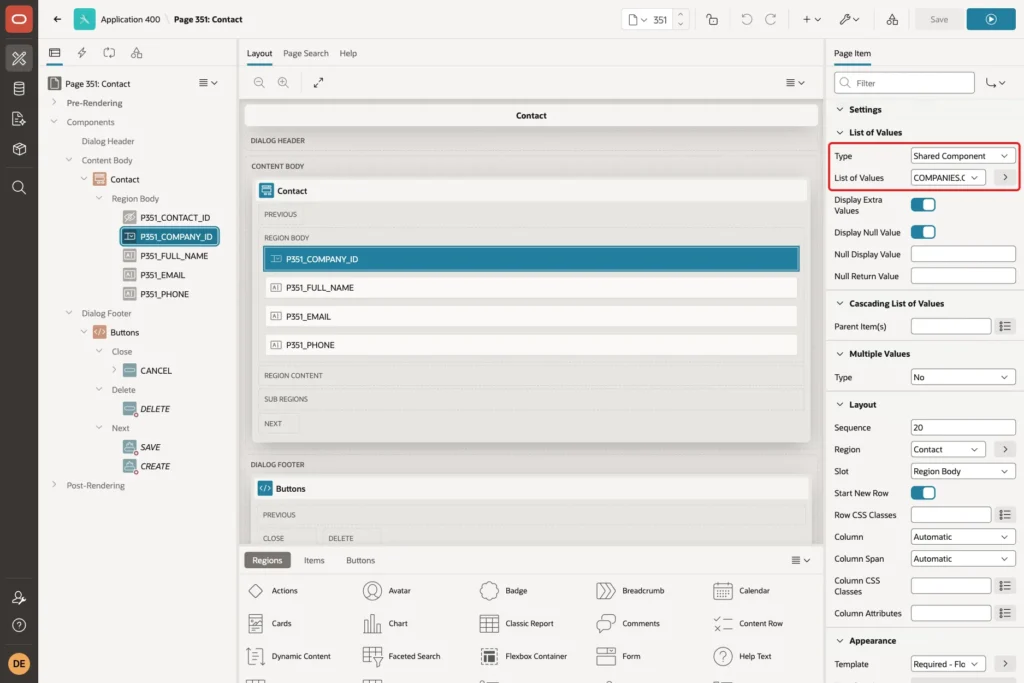Select P351_EMAIL item in layout
The width and height of the screenshot is (1024, 683).
click(531, 316)
